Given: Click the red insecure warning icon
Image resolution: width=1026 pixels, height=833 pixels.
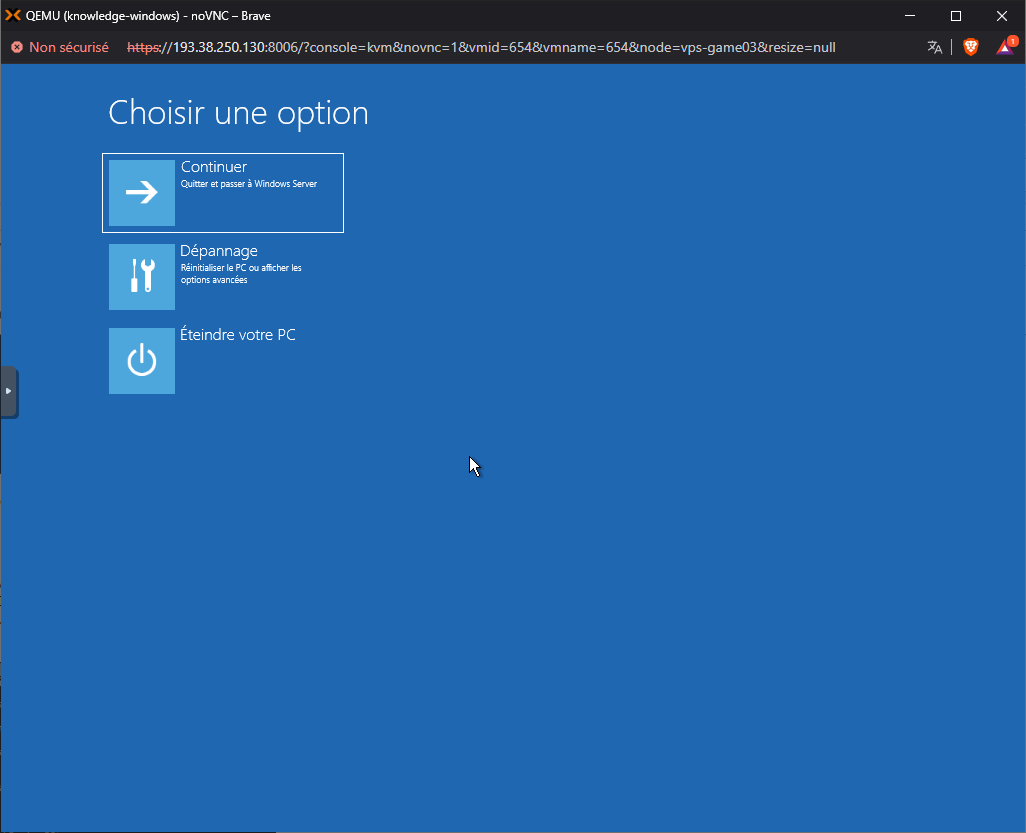Looking at the screenshot, I should click(x=17, y=47).
